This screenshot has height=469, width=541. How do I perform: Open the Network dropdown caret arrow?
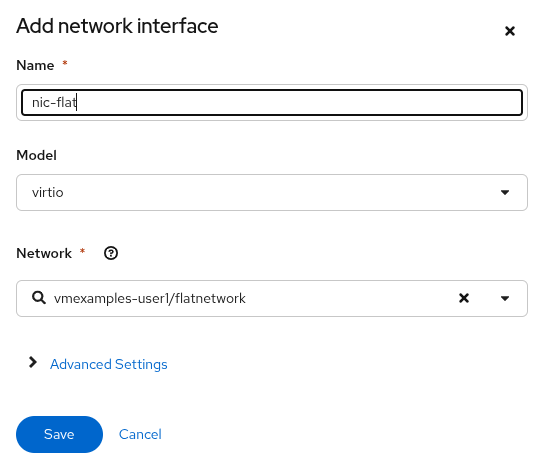505,298
